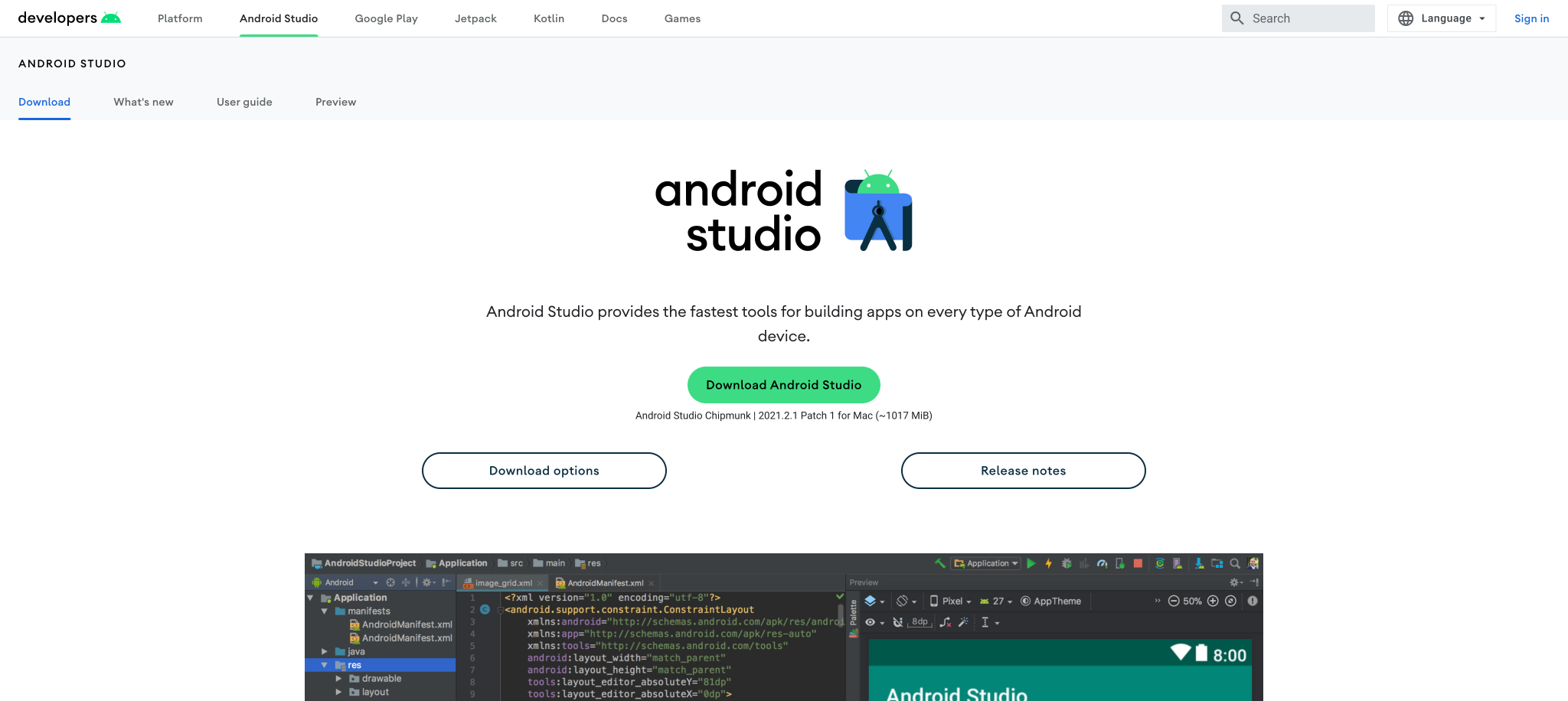The height and width of the screenshot is (701, 1568).
Task: Click the zoom out minus icon beside 50%
Action: [x=1174, y=601]
